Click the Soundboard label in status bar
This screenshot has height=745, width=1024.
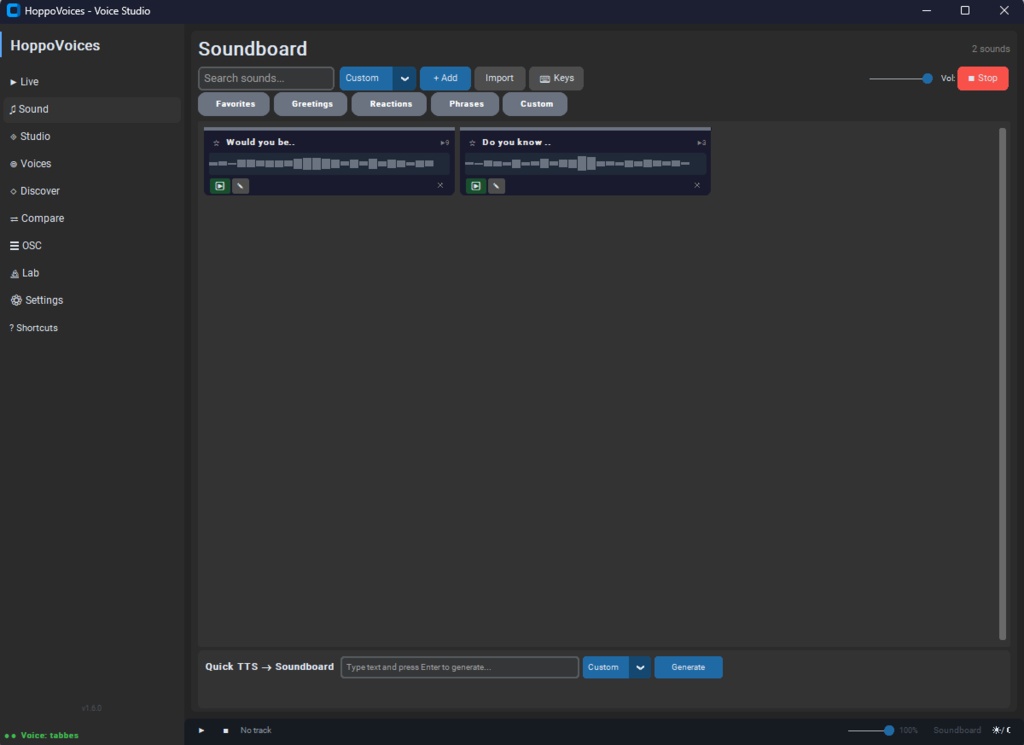pyautogui.click(x=957, y=731)
